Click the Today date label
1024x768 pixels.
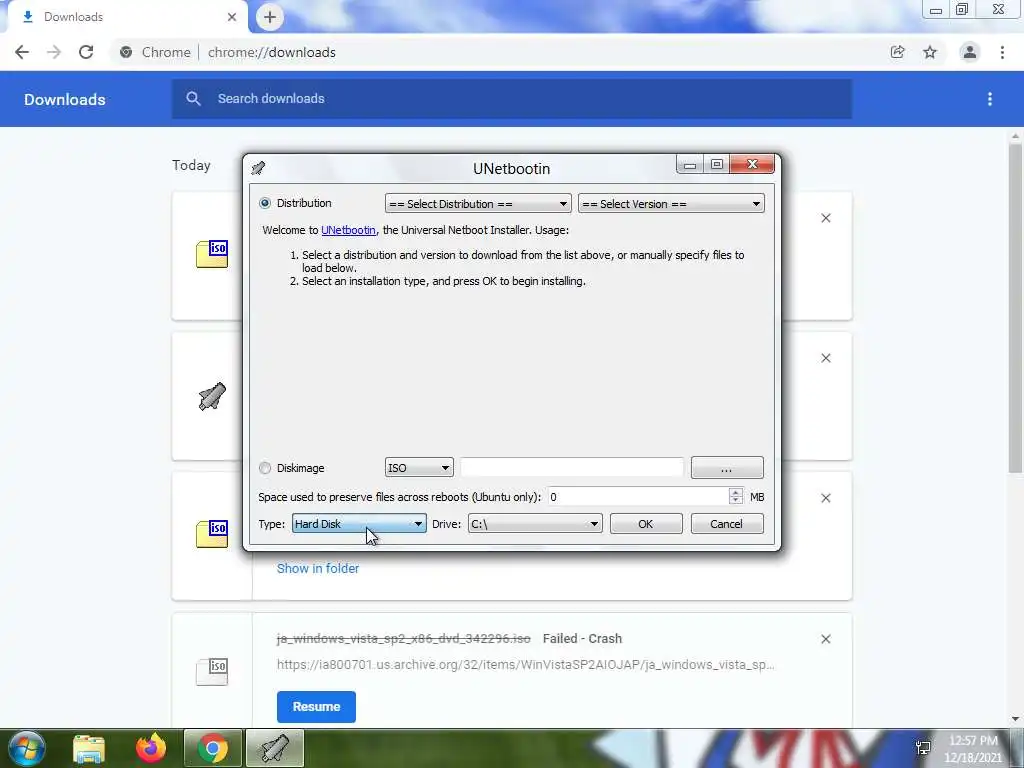191,165
